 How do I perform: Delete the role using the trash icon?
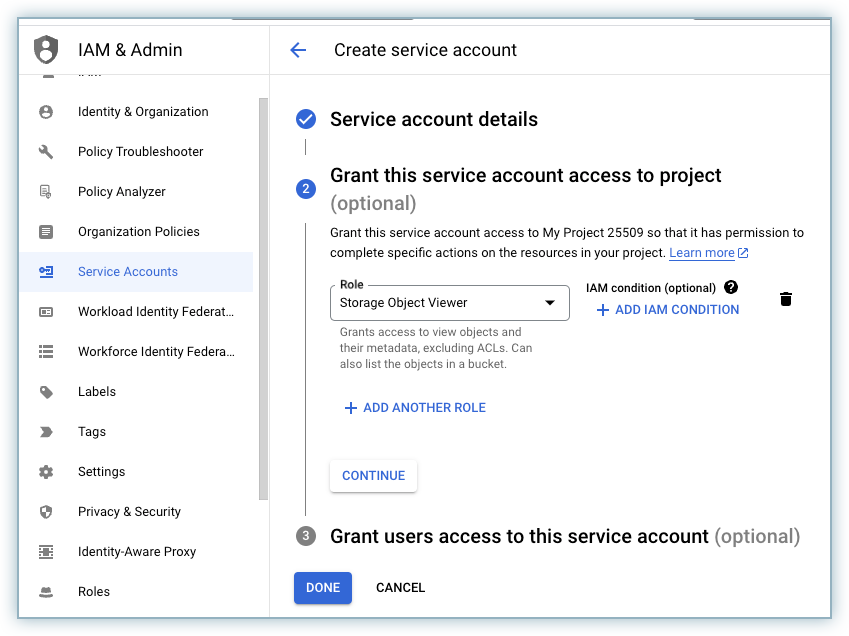coord(786,299)
